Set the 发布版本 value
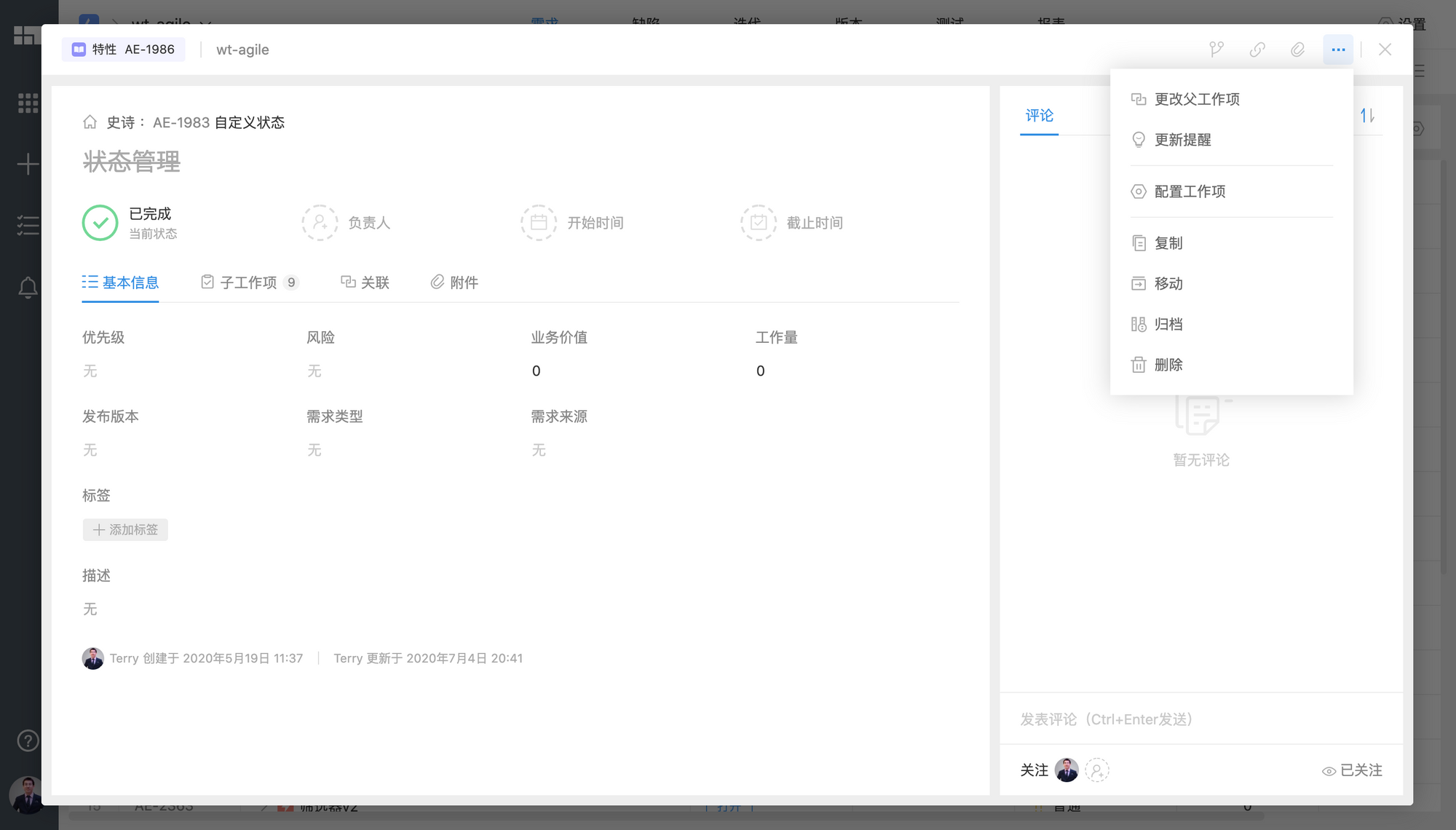 pyautogui.click(x=90, y=451)
